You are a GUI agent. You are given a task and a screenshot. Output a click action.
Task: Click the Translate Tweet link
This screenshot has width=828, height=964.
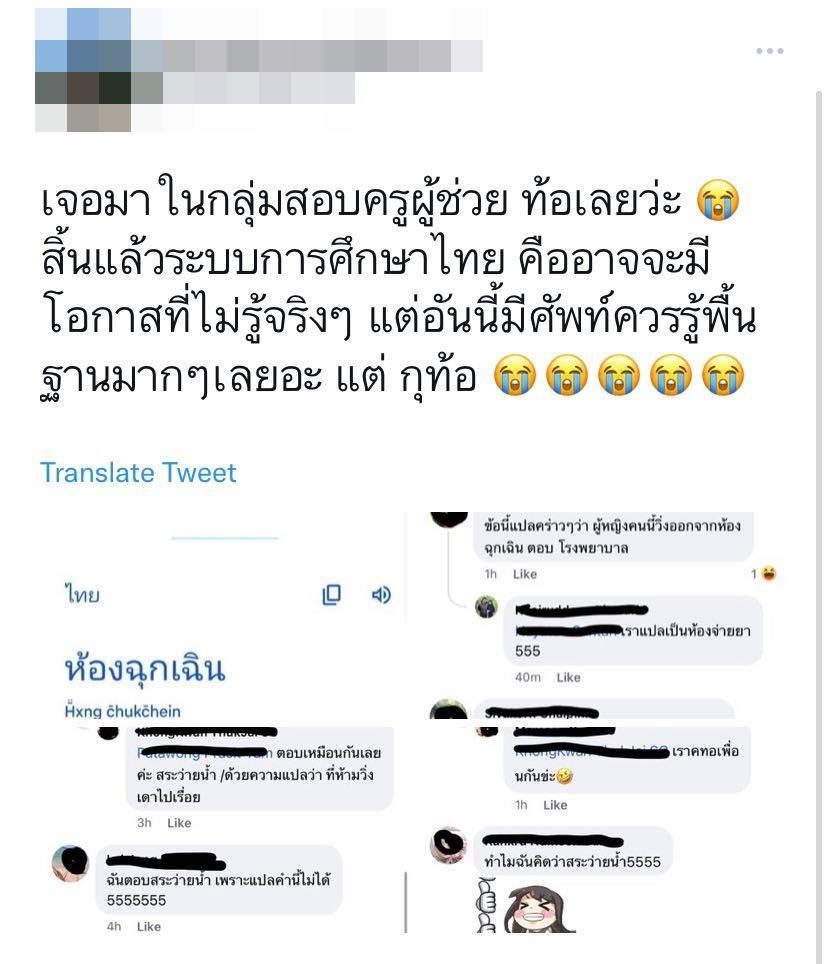pyautogui.click(x=138, y=473)
